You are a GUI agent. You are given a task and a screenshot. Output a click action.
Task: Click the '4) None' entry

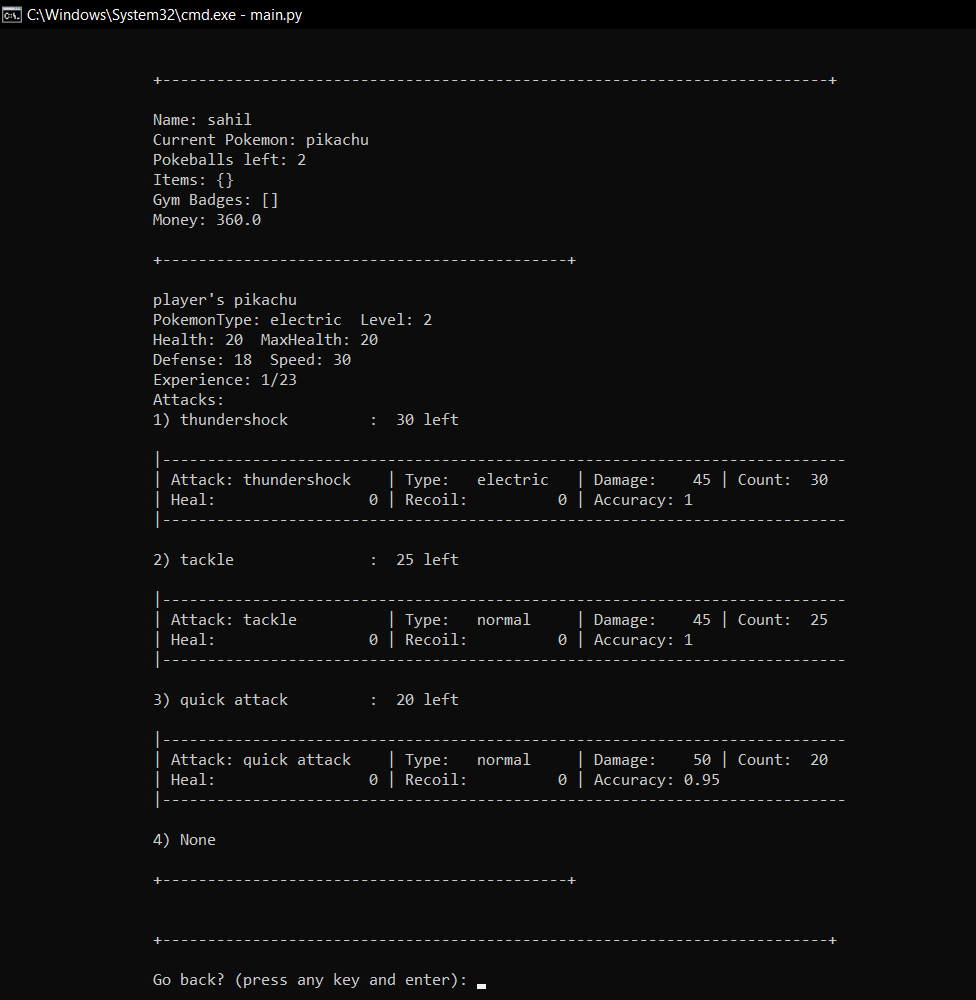pyautogui.click(x=184, y=840)
